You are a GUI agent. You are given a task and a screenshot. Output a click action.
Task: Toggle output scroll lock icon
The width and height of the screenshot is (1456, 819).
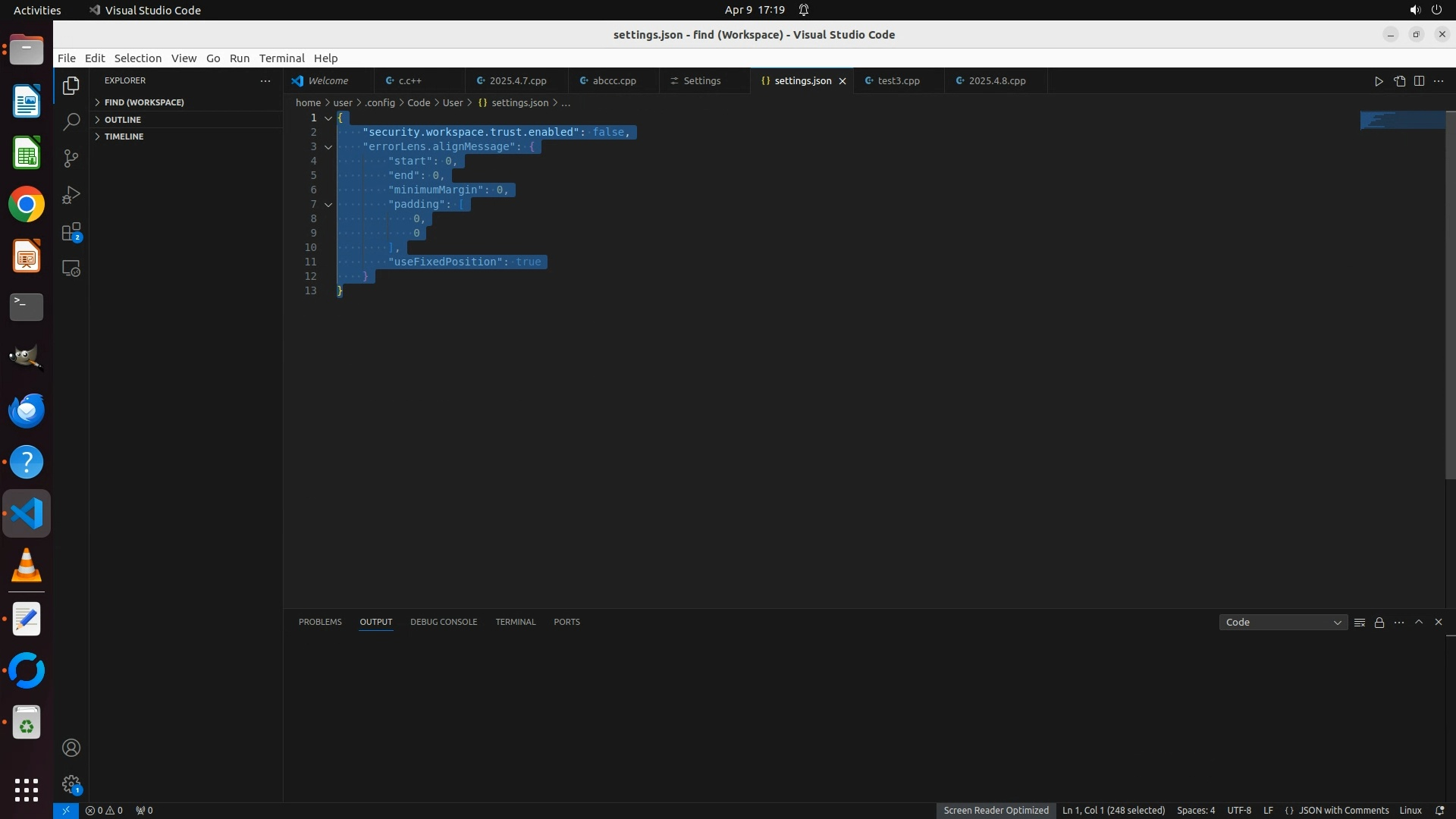click(x=1379, y=623)
